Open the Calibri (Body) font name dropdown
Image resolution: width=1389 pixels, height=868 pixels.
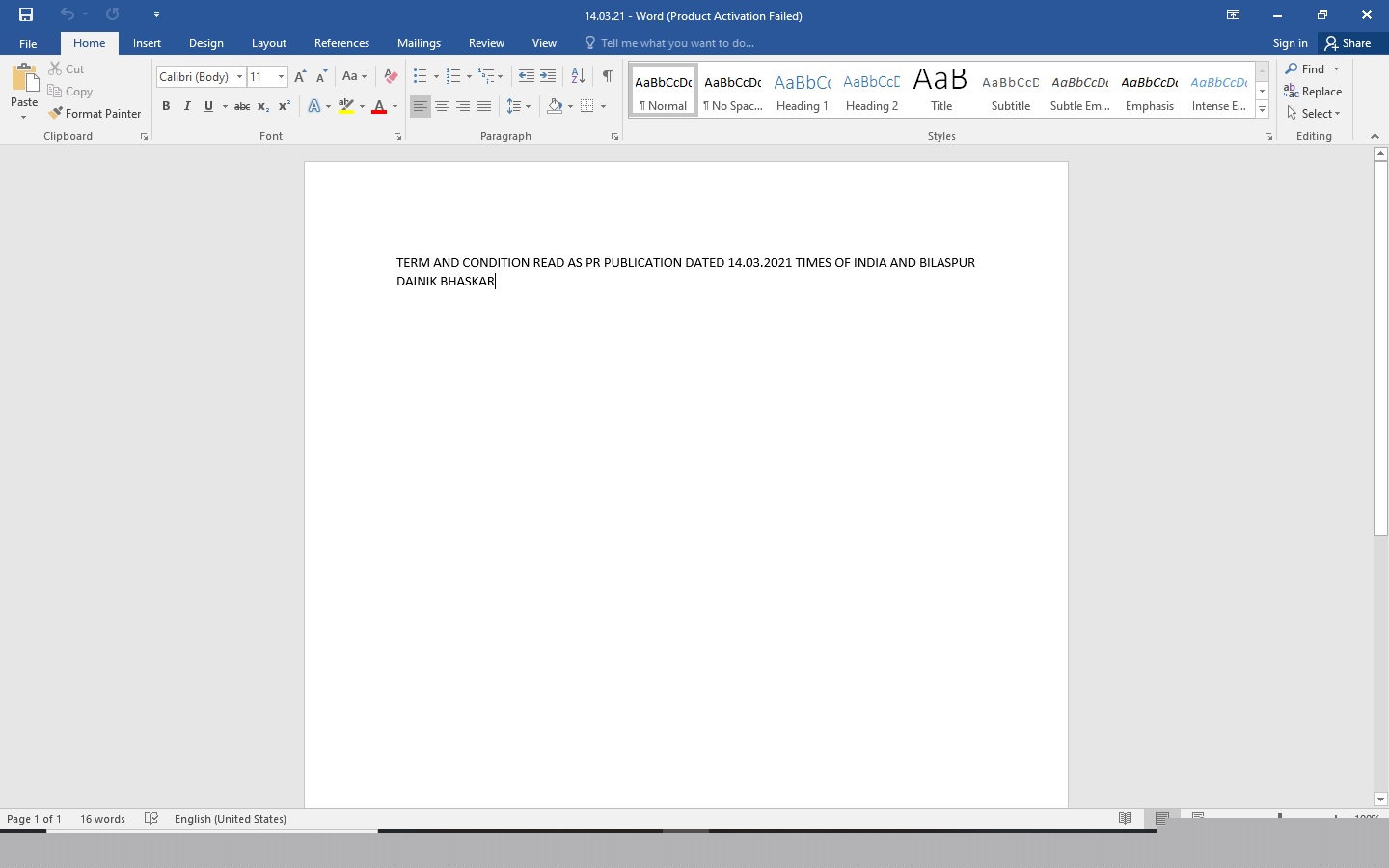click(x=240, y=76)
